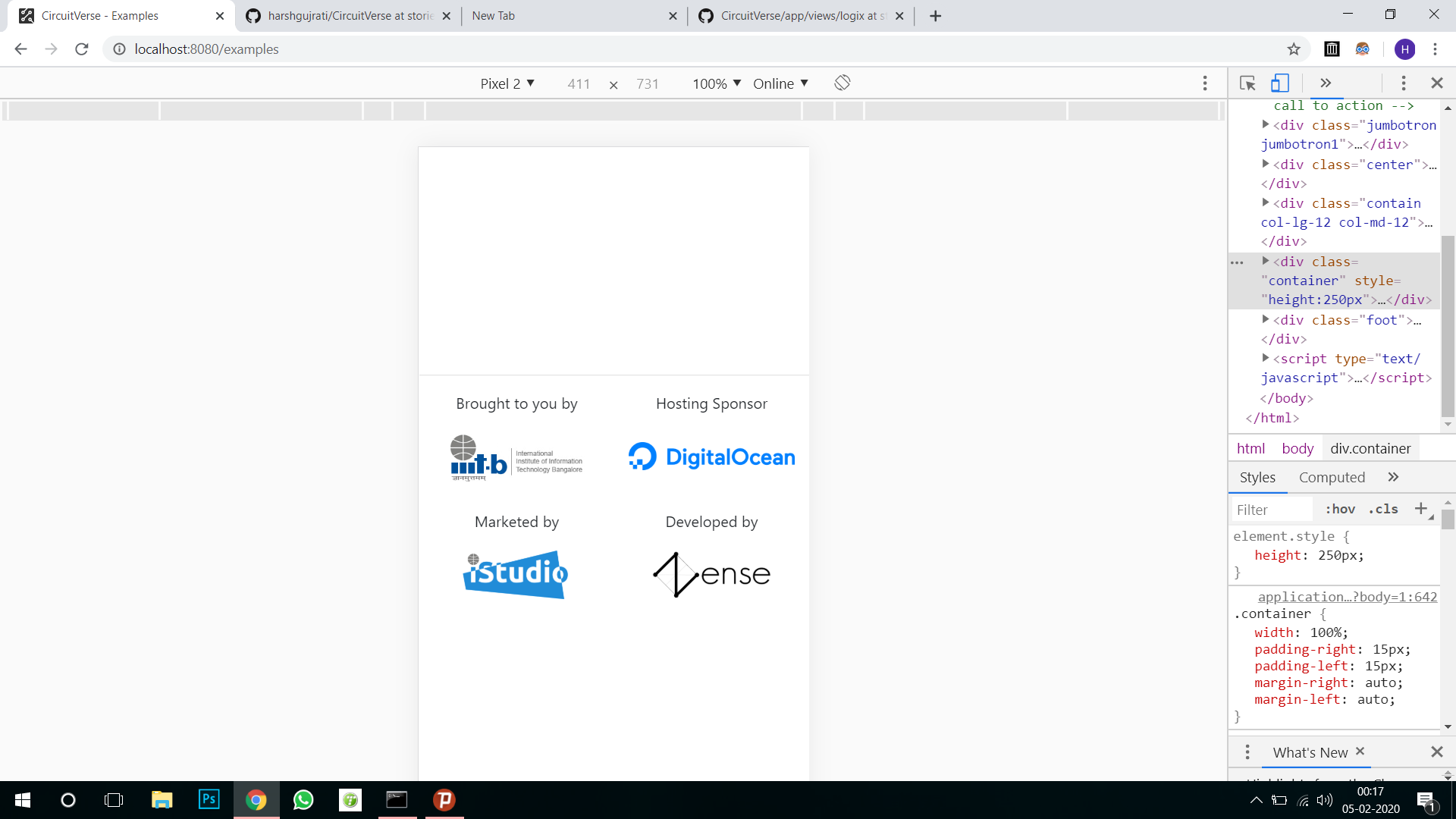Reload the localhost examples page
The width and height of the screenshot is (1456, 819).
click(81, 49)
